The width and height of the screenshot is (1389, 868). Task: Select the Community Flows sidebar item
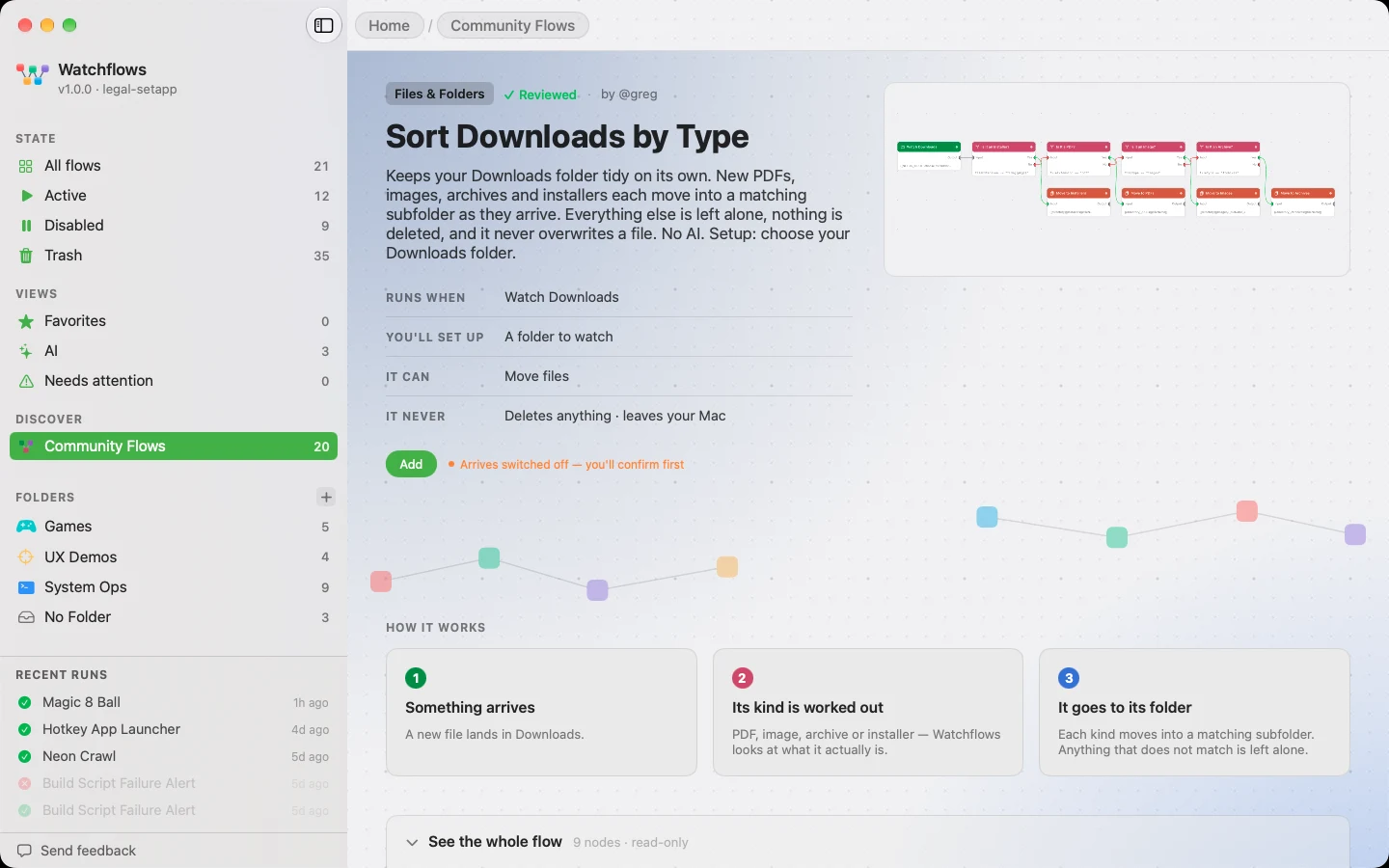174,447
